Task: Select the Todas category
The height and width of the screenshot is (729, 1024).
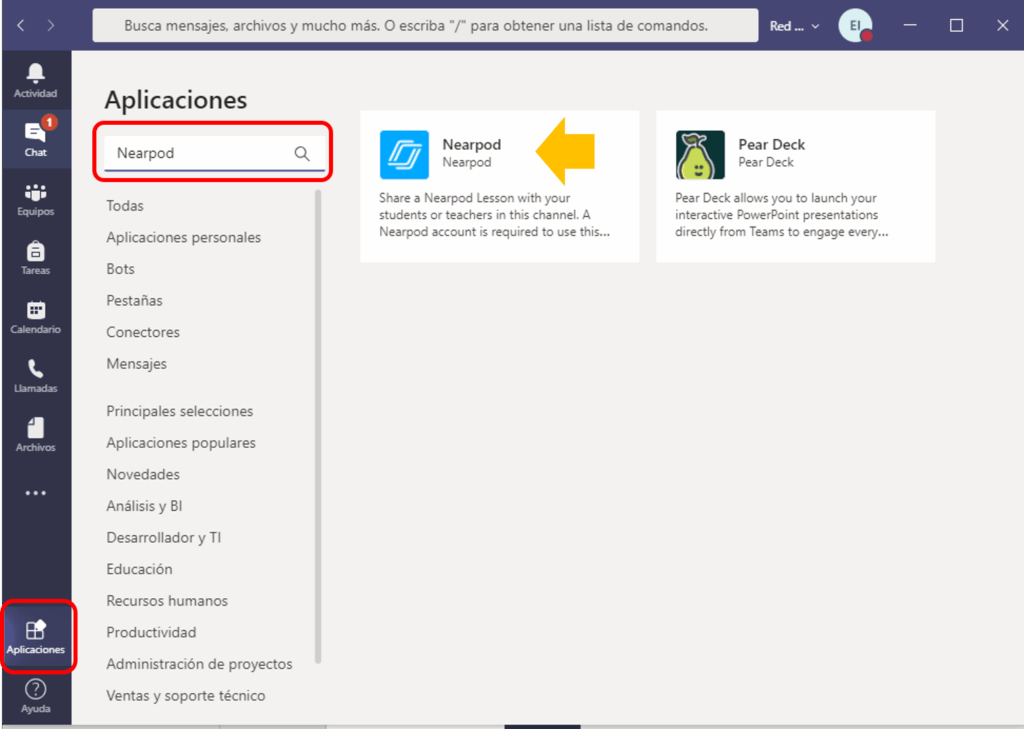Action: pos(125,206)
